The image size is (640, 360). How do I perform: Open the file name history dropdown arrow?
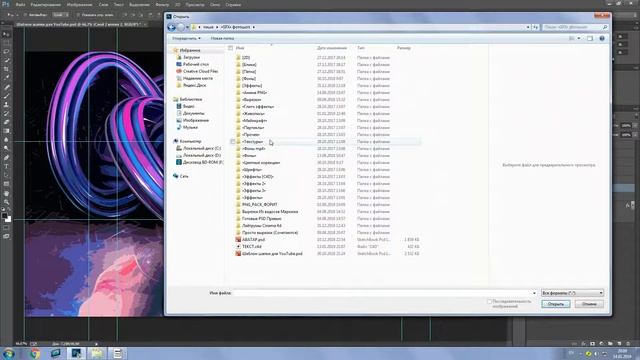click(x=534, y=293)
